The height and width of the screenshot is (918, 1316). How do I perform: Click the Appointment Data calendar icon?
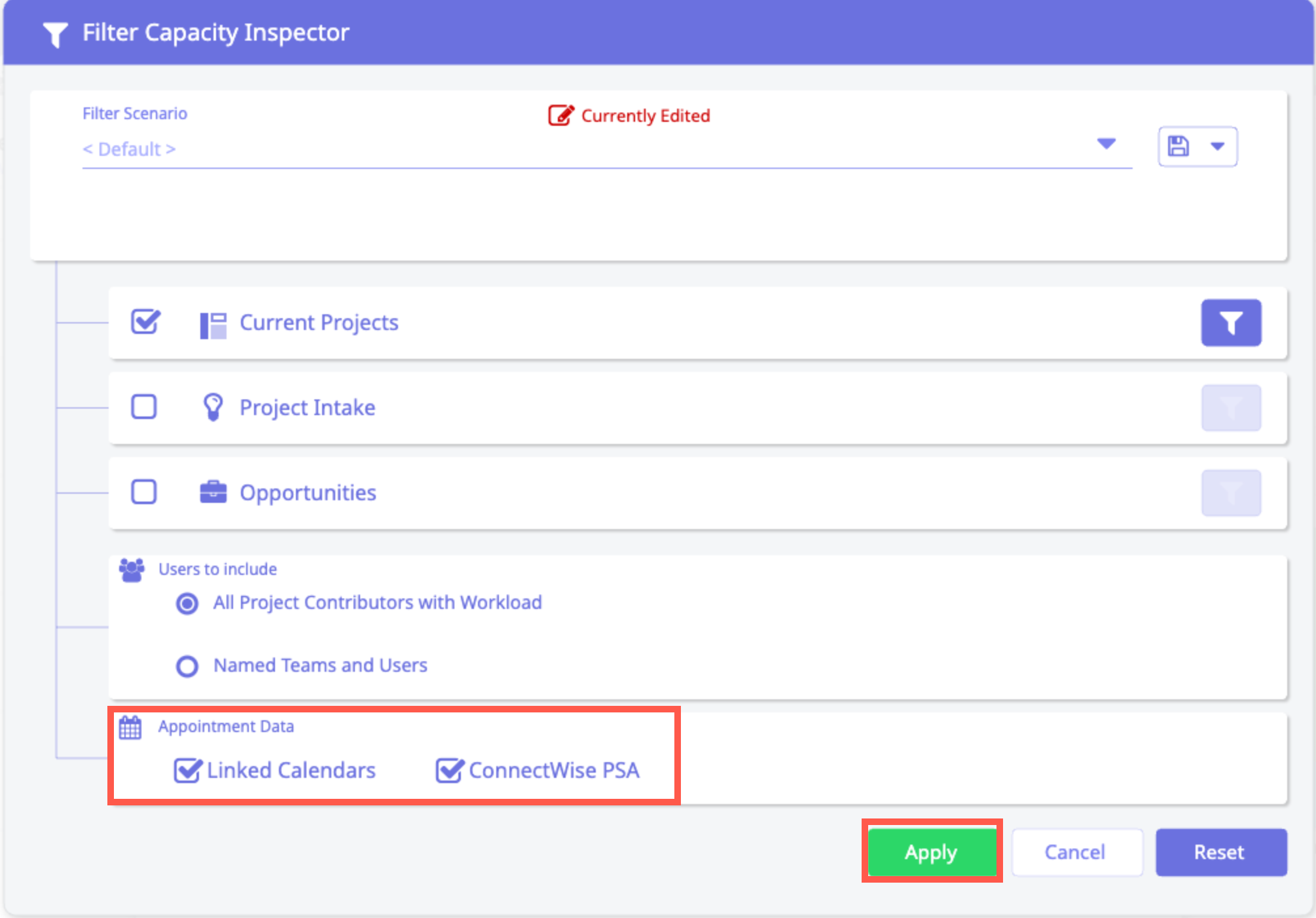(130, 727)
